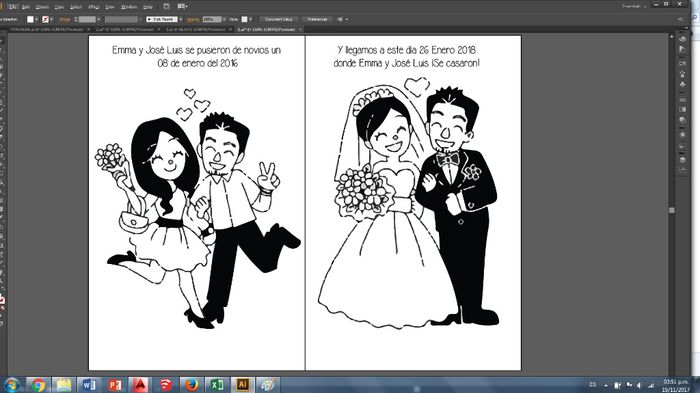The height and width of the screenshot is (393, 700).
Task: Click text 'Emma y José Luis se pusieron de novios un'
Action: [x=196, y=50]
